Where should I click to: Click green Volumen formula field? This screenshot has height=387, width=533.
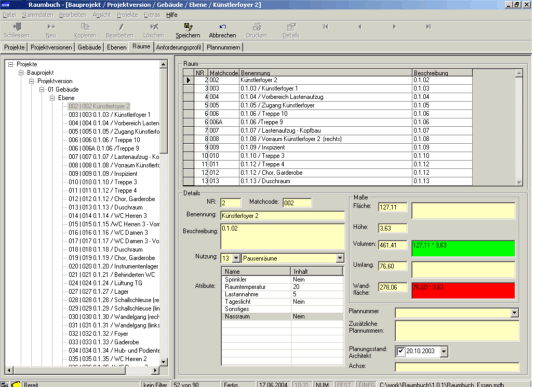tap(463, 248)
